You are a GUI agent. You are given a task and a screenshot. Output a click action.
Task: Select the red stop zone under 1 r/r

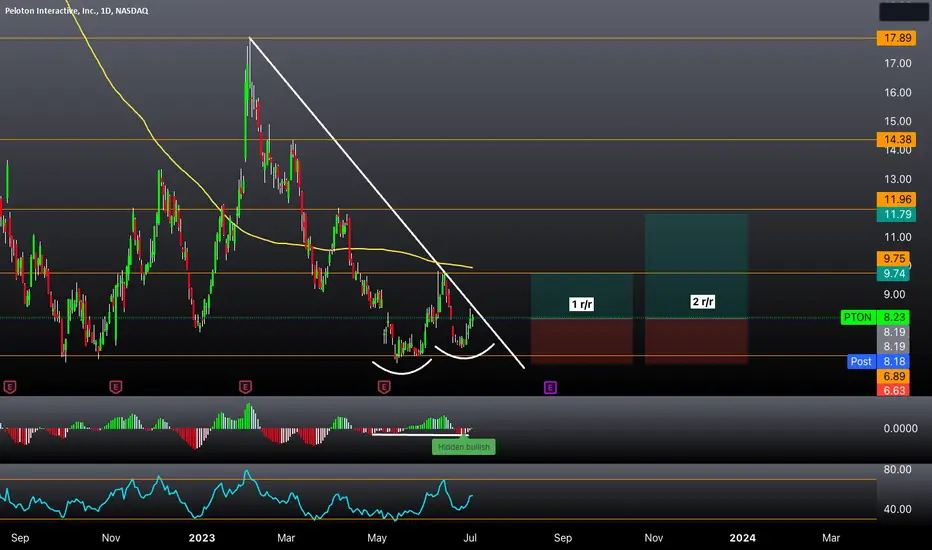coord(581,341)
